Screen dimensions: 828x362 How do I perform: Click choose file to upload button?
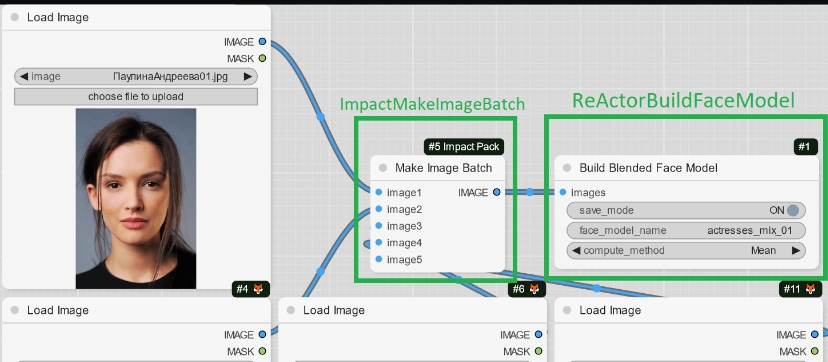[x=136, y=97]
